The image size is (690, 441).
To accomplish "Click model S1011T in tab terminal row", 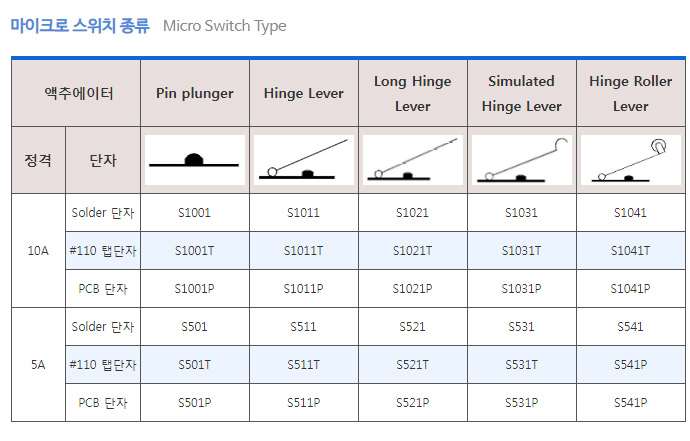I will pyautogui.click(x=304, y=251).
